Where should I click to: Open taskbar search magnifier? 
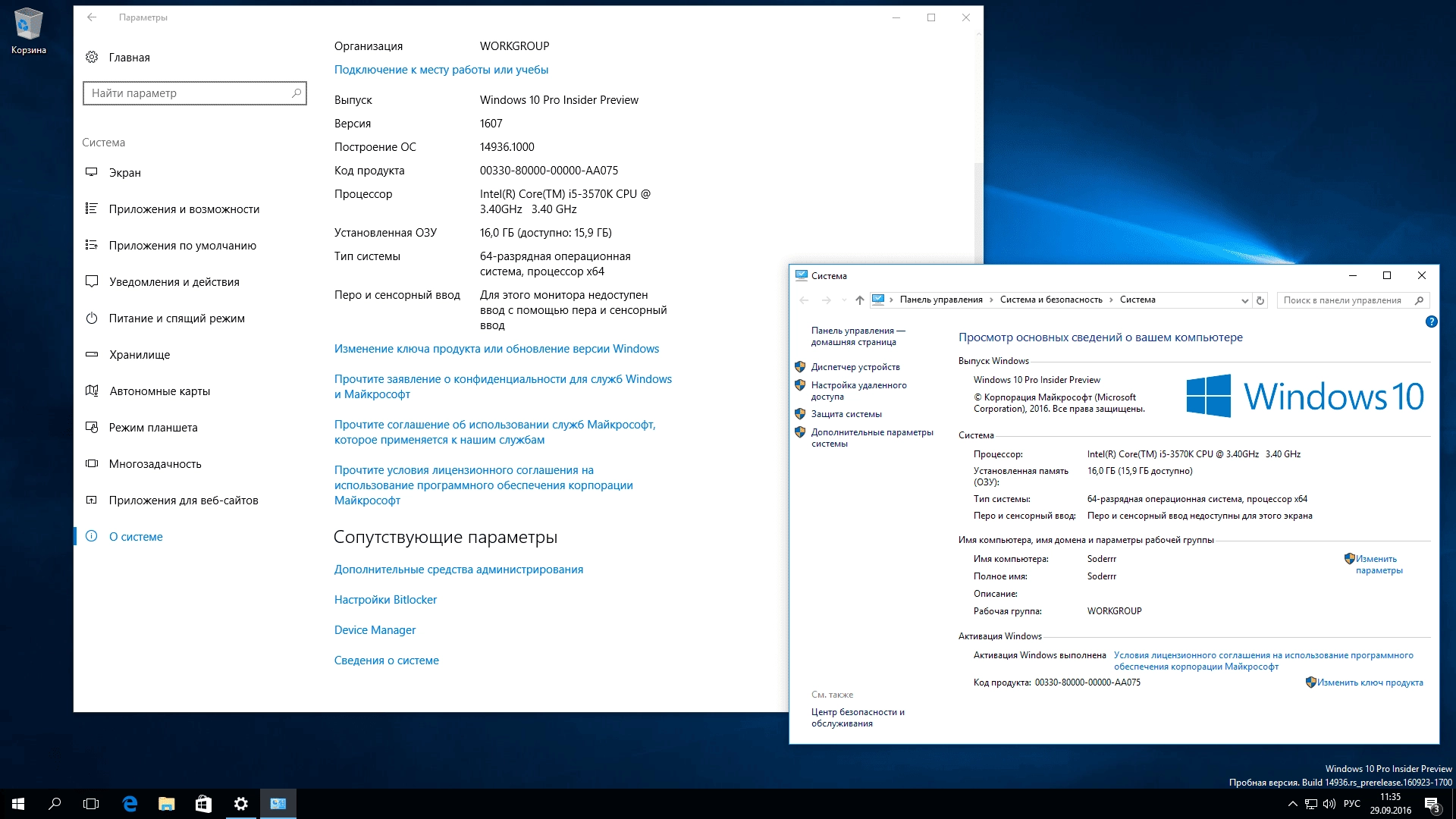click(x=55, y=804)
